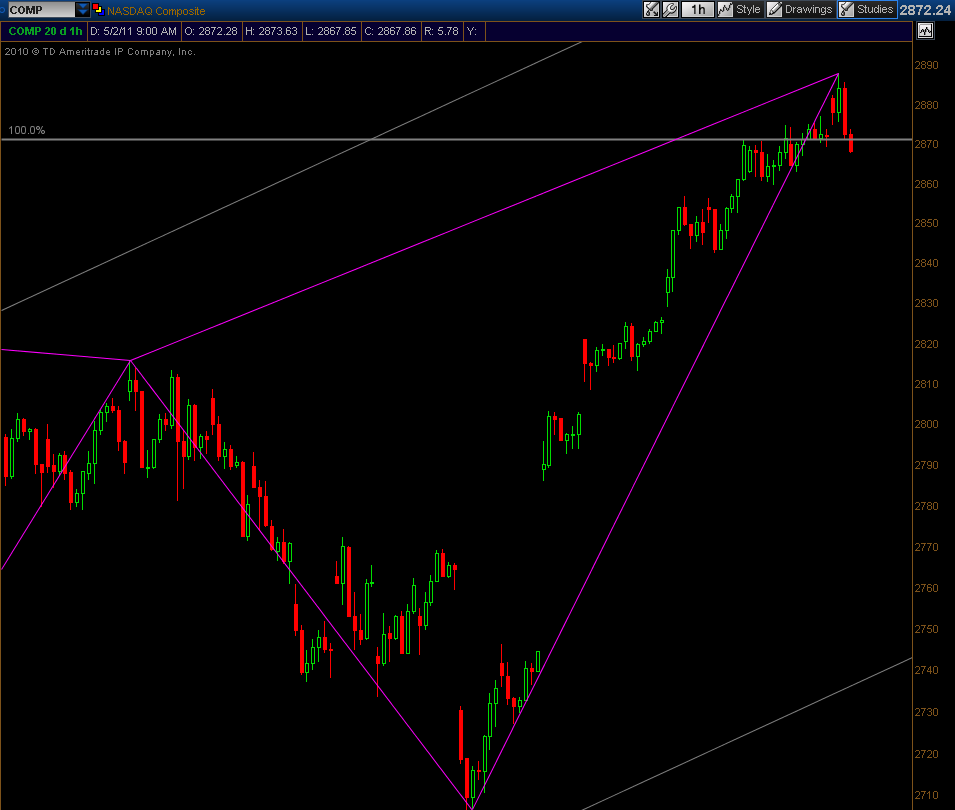Viewport: 955px width, 810px height.
Task: Click the flask icon beside Studies
Action: tap(846, 10)
